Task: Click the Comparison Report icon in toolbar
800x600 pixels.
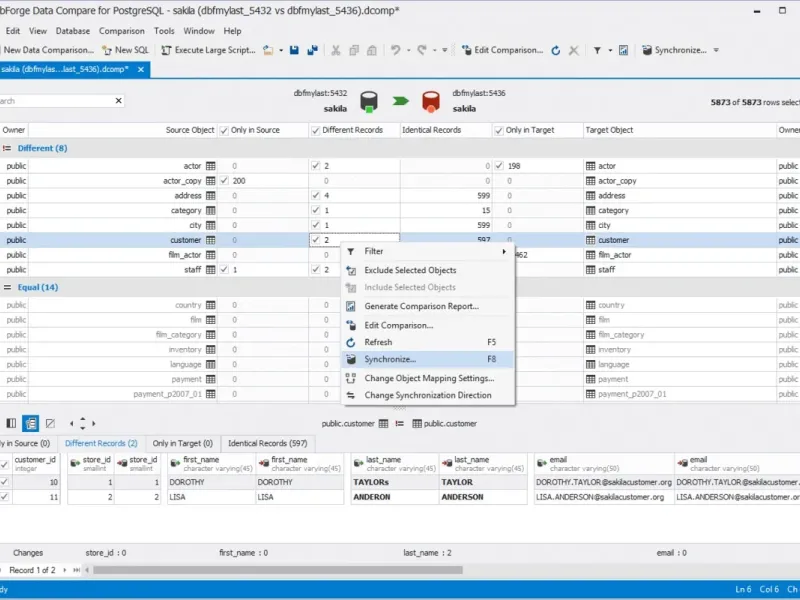Action: [x=623, y=50]
